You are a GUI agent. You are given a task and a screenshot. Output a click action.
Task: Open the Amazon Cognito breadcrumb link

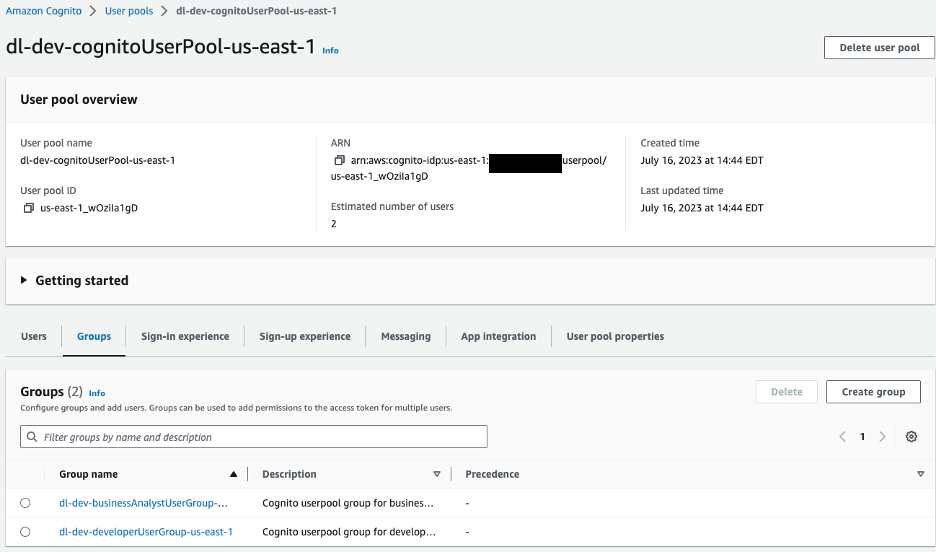[x=44, y=11]
